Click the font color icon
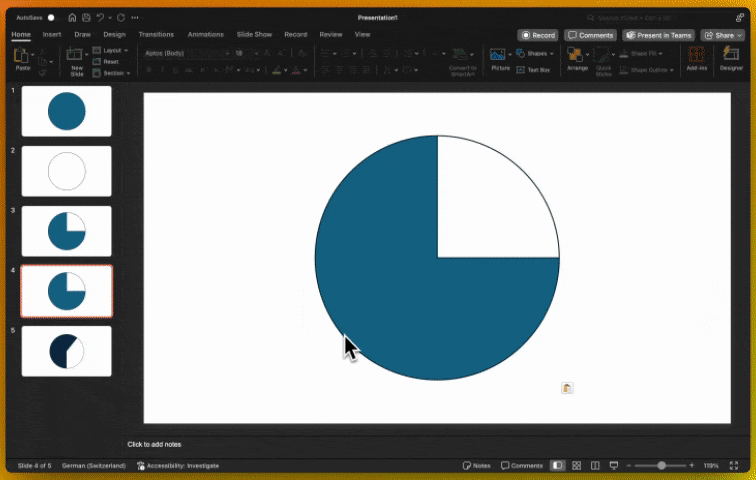This screenshot has height=480, width=756. (296, 70)
